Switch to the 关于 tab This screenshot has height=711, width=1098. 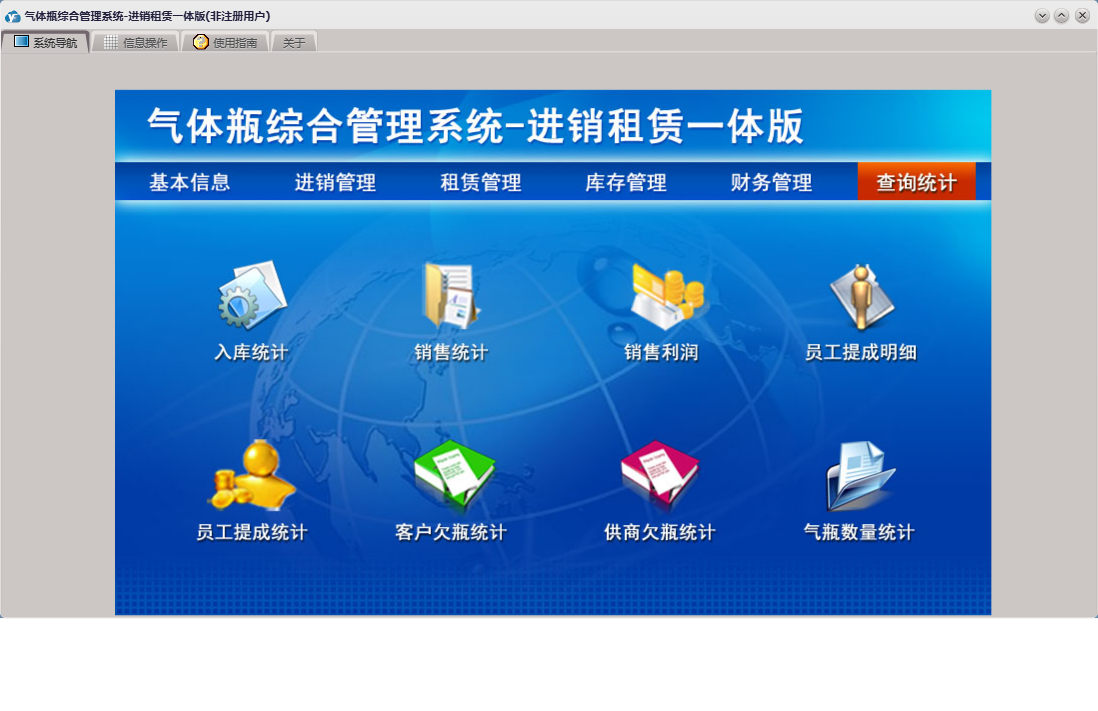294,42
